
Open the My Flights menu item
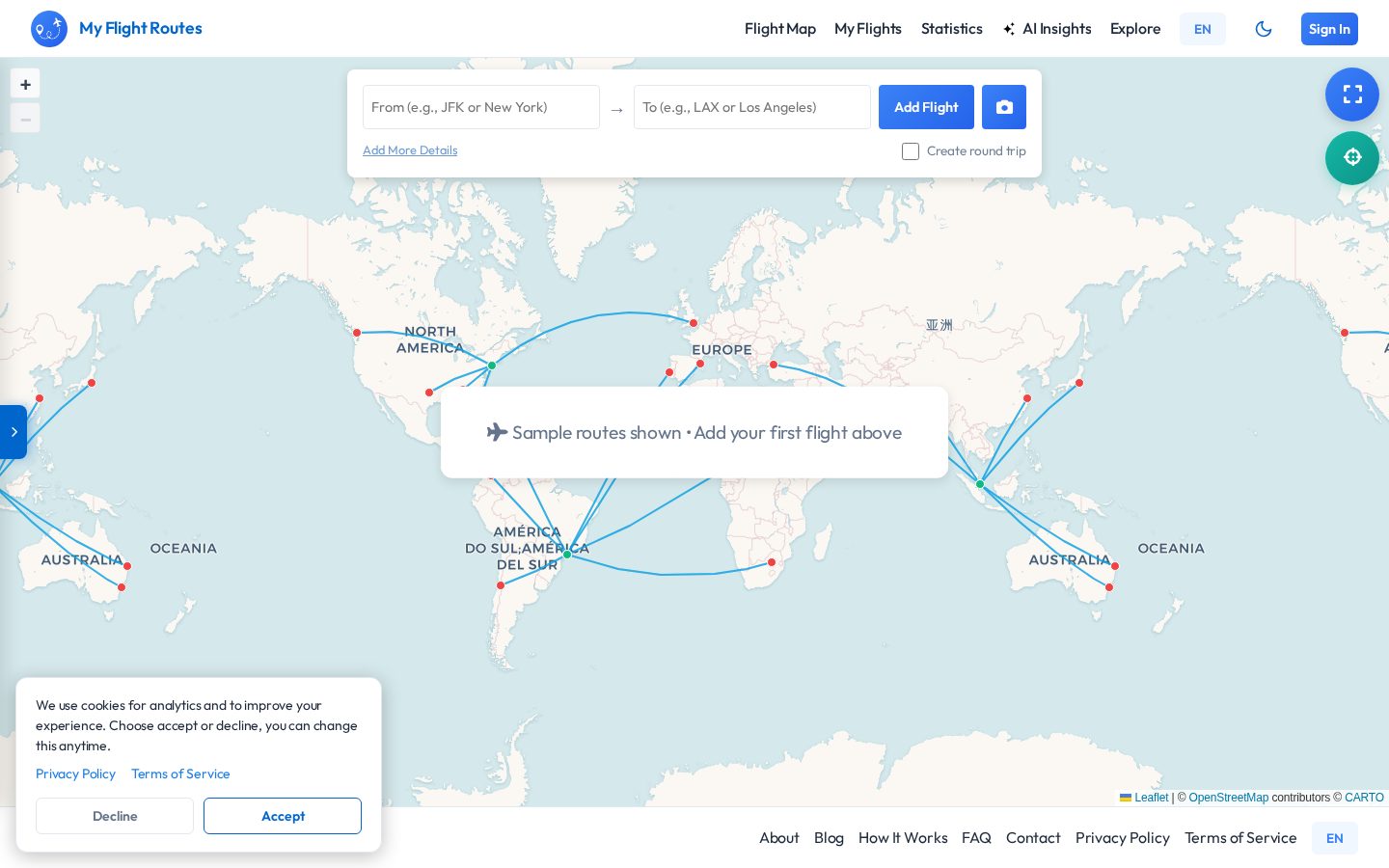[x=868, y=29]
